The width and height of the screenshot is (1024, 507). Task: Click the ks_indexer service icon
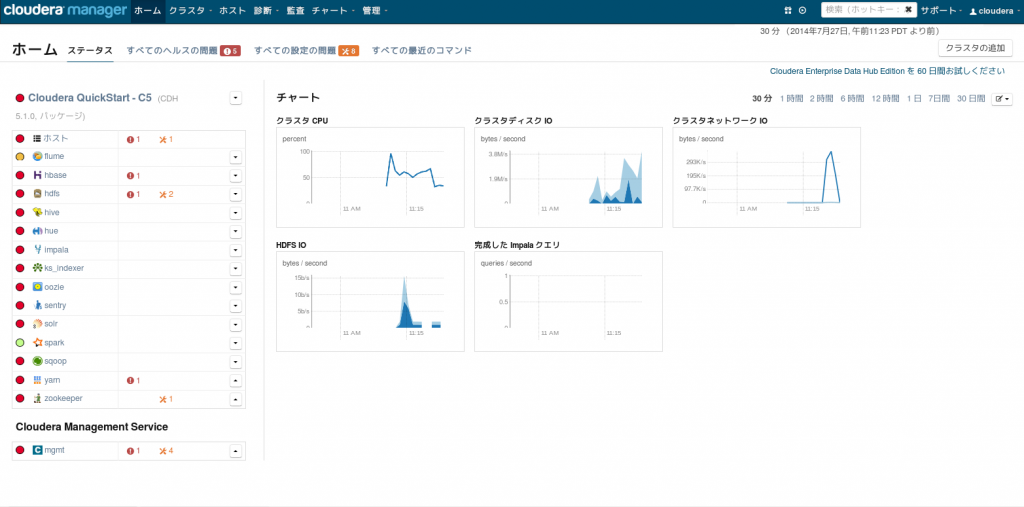[38, 268]
